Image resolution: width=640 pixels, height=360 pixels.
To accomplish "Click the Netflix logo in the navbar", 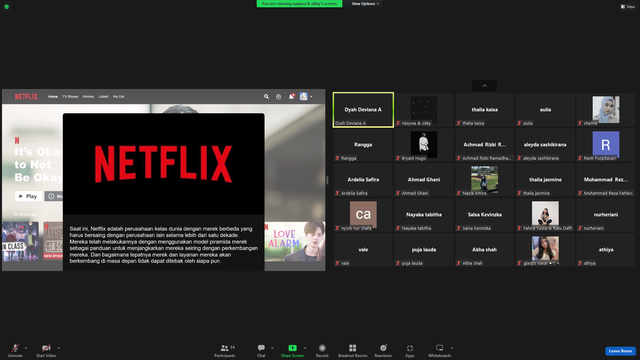I will (26, 97).
